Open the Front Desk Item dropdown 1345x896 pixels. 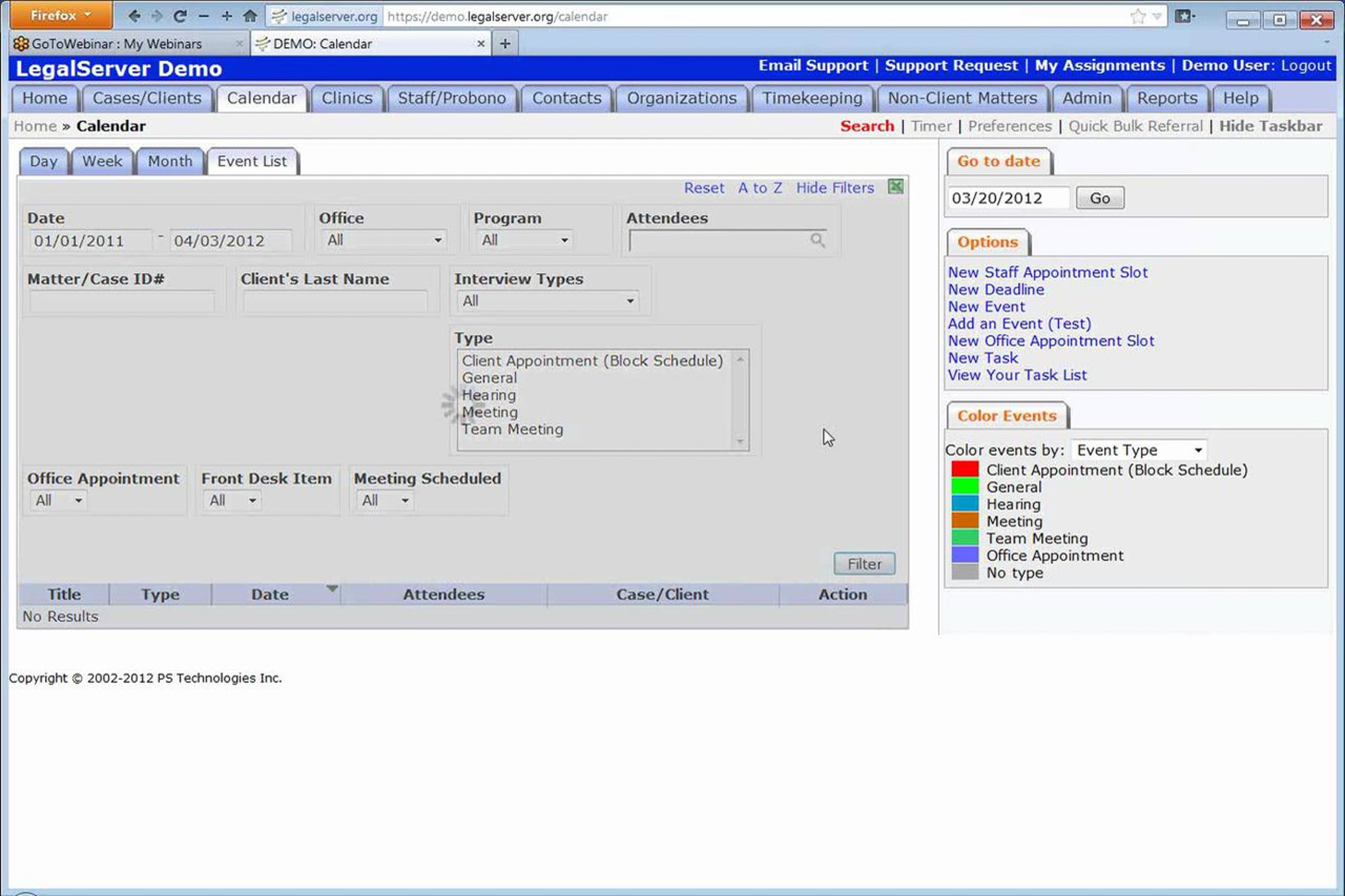click(231, 500)
